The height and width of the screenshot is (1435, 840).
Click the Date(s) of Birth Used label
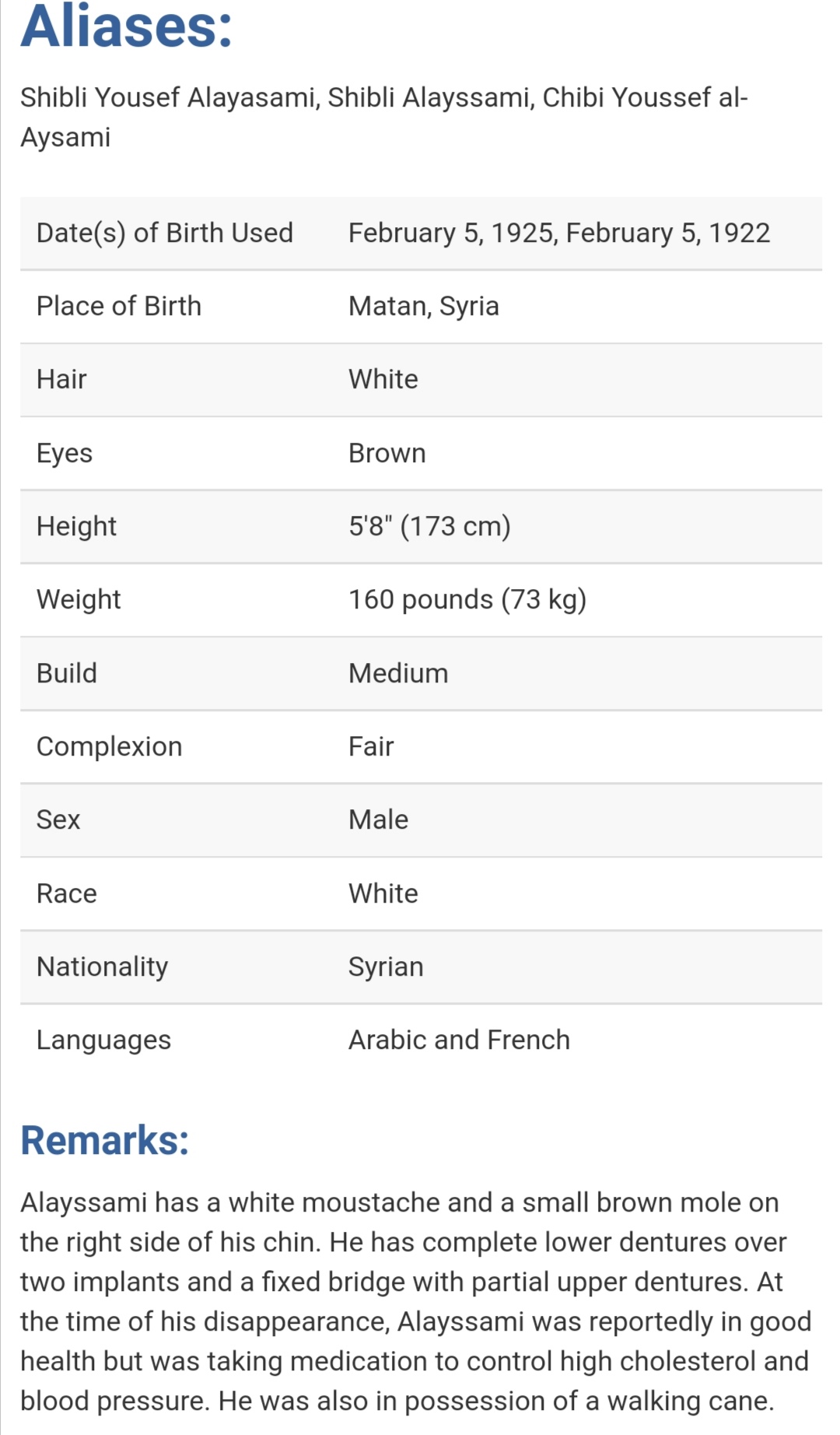point(165,233)
